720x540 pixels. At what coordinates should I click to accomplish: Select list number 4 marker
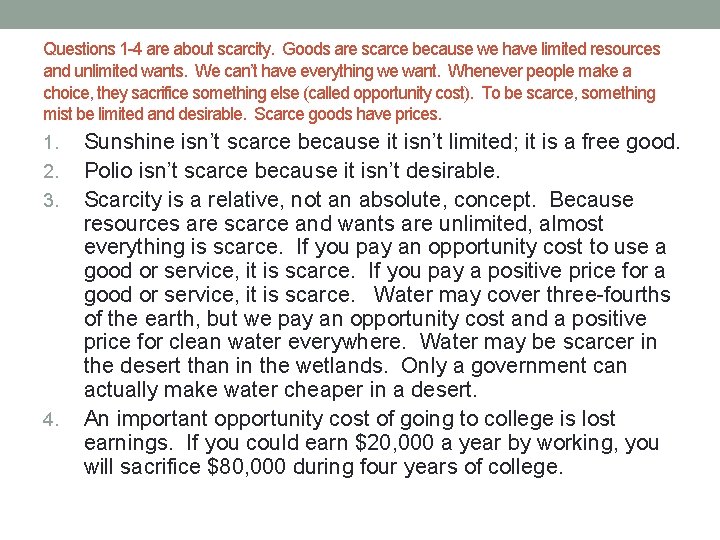click(51, 420)
